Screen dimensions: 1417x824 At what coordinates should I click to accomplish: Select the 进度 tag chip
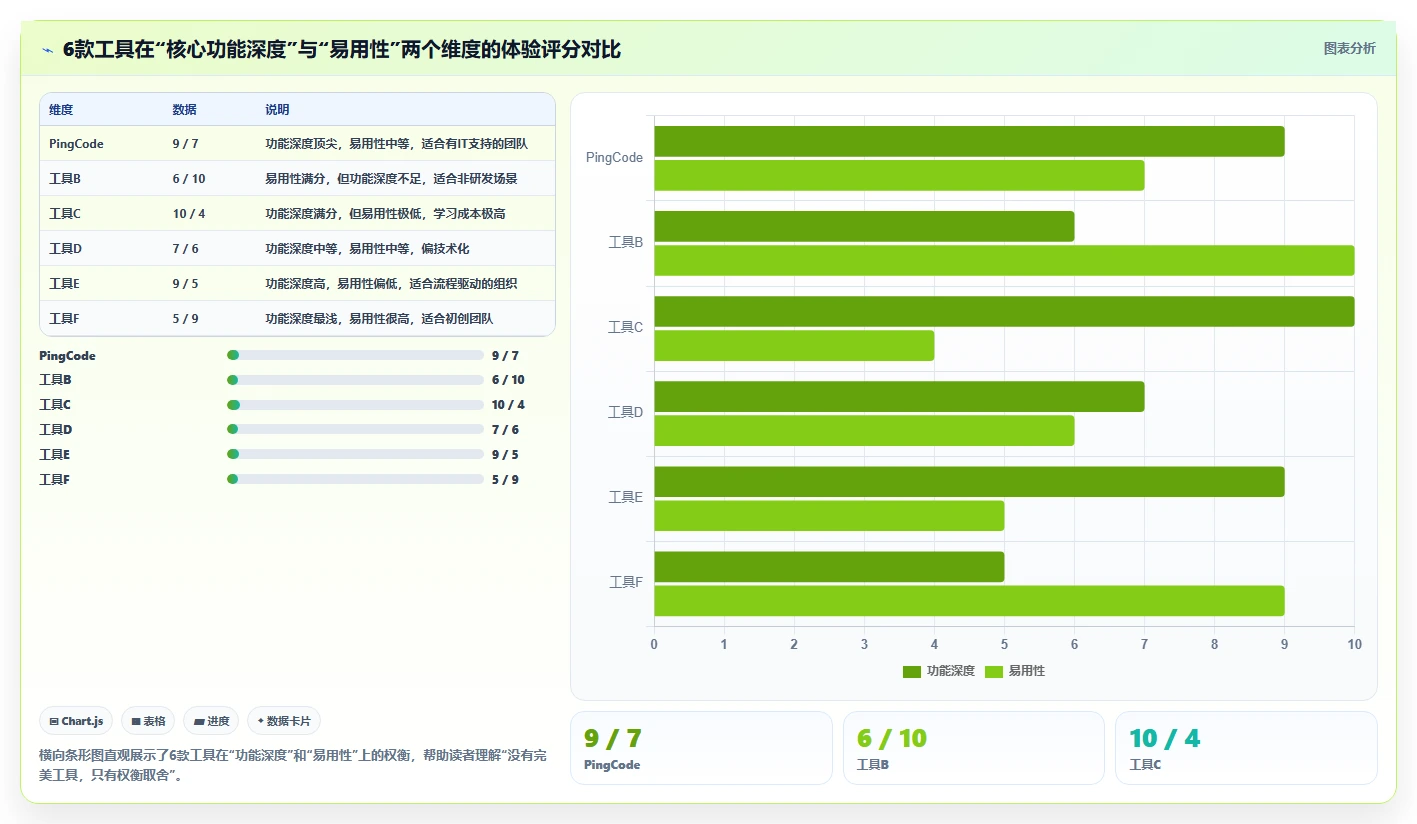(x=211, y=721)
